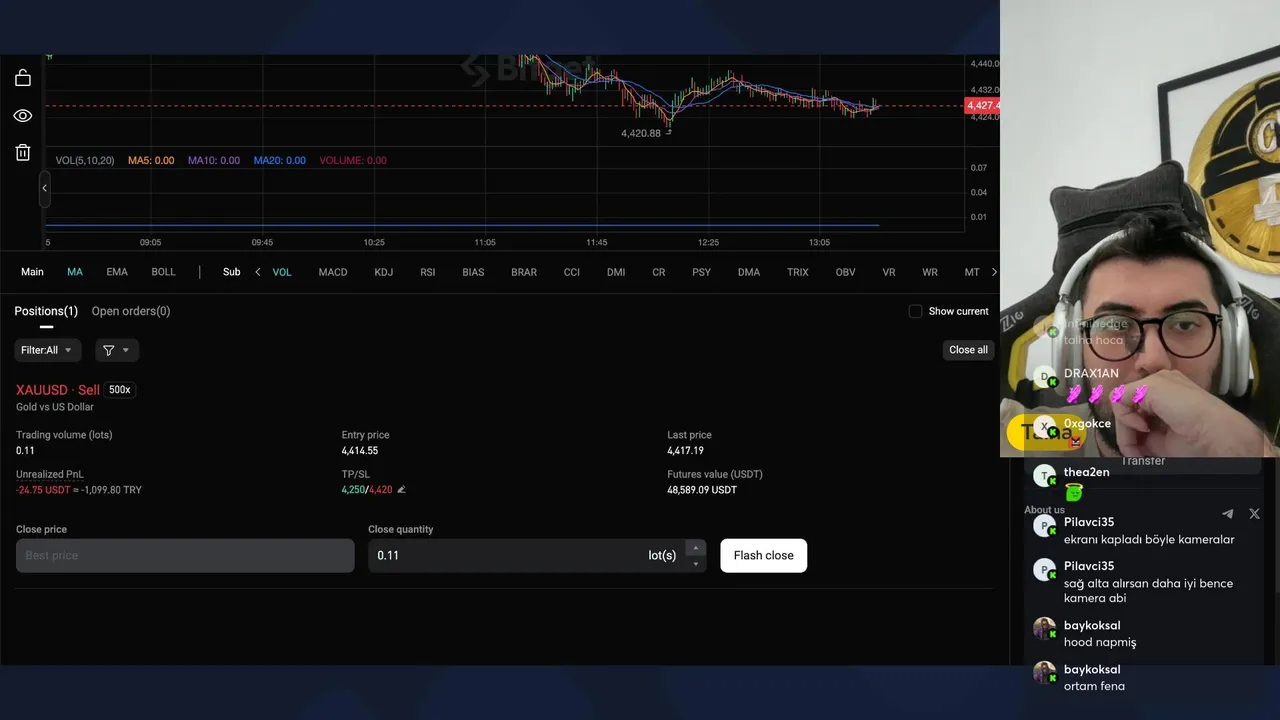
Task: Select the MA indicator
Action: pos(75,272)
